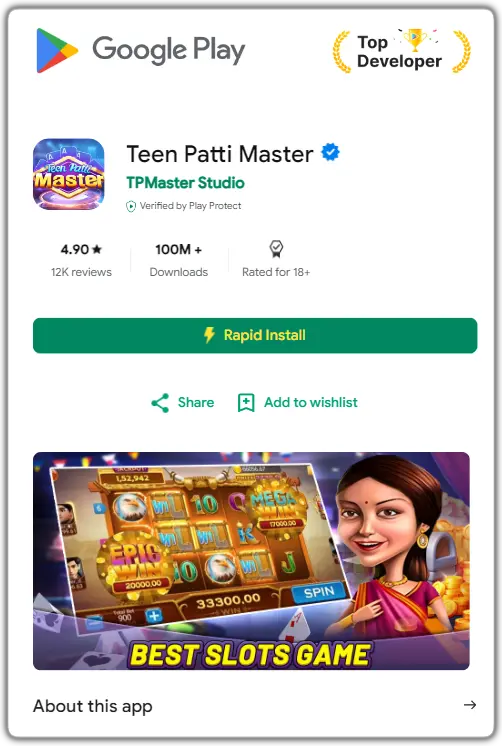The image size is (502, 746).
Task: Click the lightning bolt on Rapid Install
Action: tap(209, 335)
